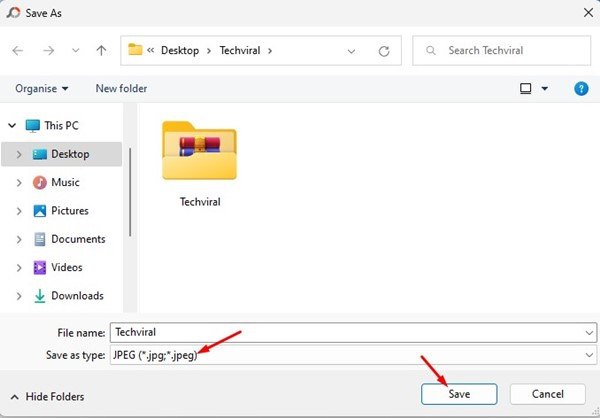Select Documents in navigation pane

point(78,239)
